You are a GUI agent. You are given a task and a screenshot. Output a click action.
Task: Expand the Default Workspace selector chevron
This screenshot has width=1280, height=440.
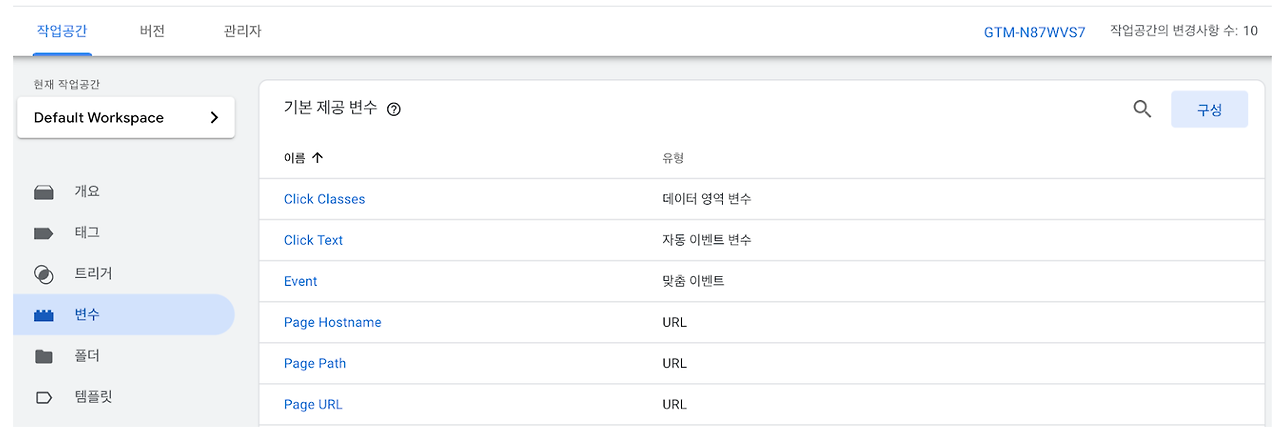pyautogui.click(x=214, y=117)
